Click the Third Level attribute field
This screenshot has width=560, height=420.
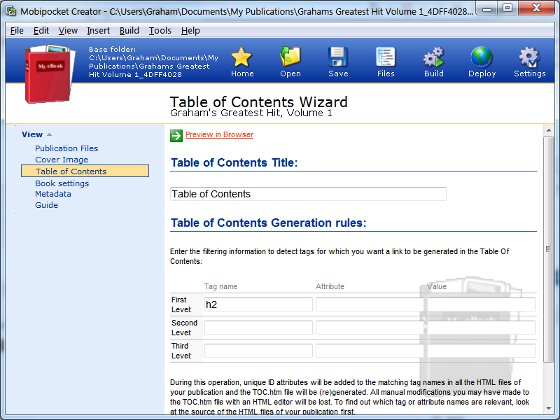point(370,351)
